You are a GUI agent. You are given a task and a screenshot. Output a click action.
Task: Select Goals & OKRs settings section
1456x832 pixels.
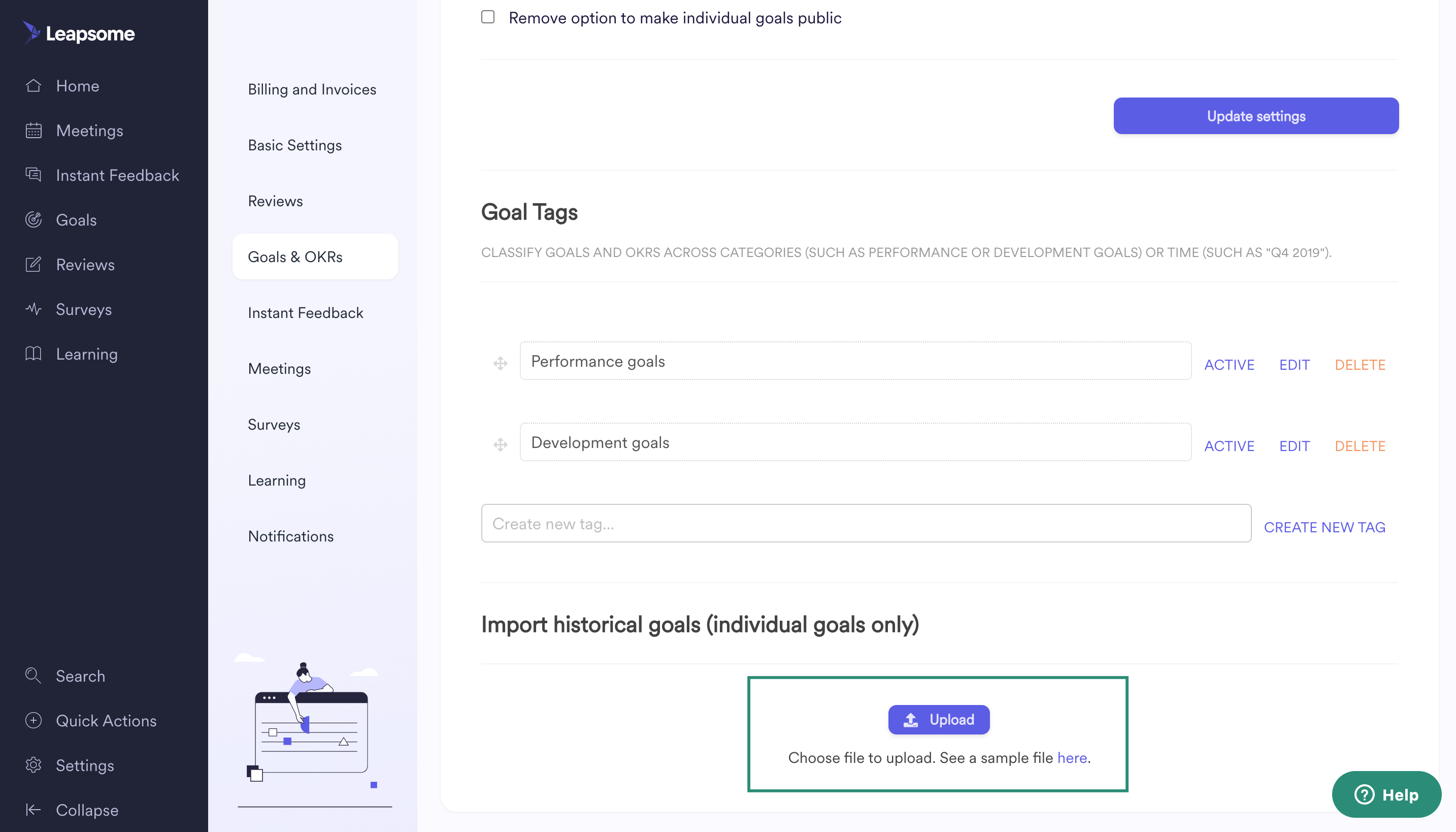pos(315,257)
